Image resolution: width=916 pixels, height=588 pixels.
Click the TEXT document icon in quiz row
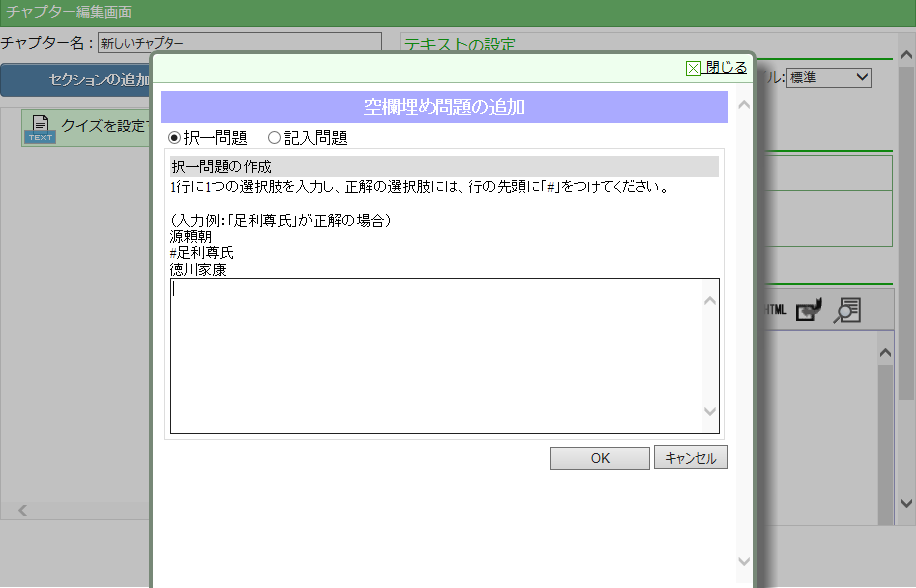coord(40,128)
